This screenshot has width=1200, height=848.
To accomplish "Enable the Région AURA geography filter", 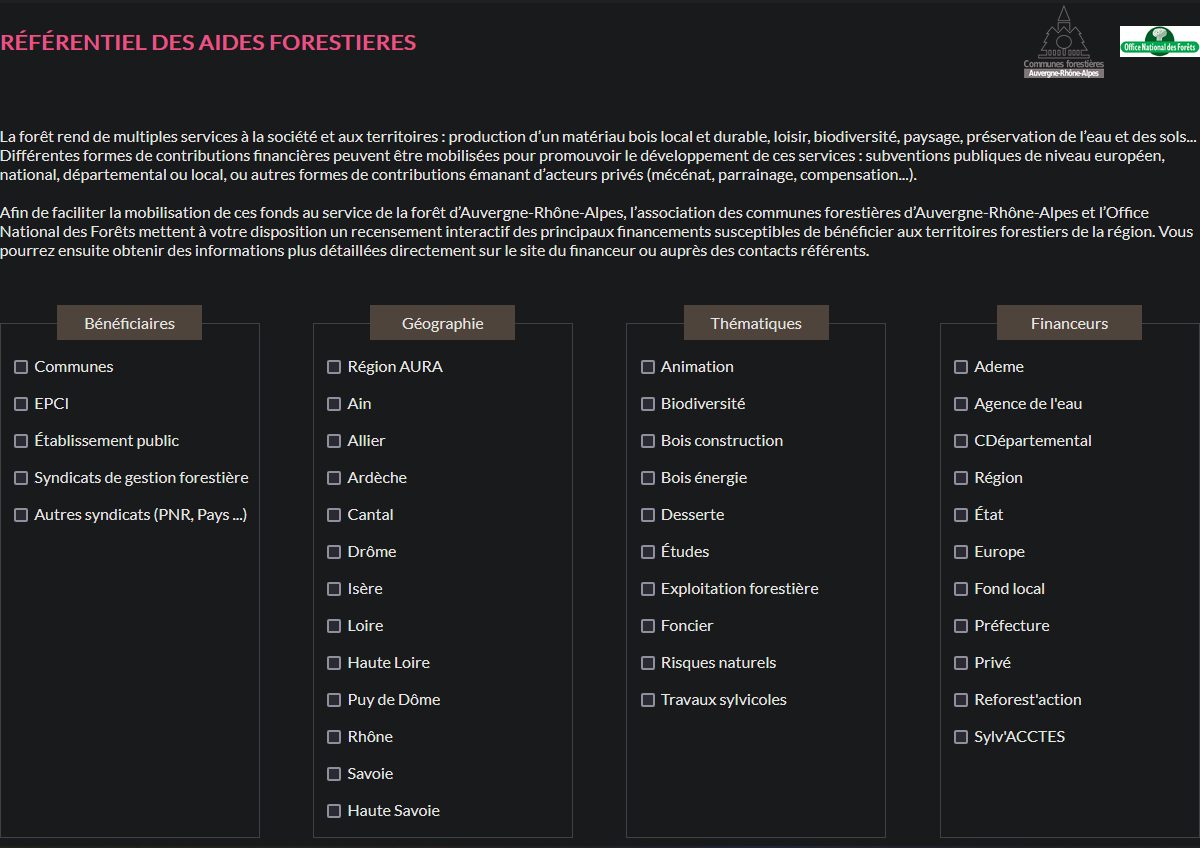I will click(x=334, y=367).
